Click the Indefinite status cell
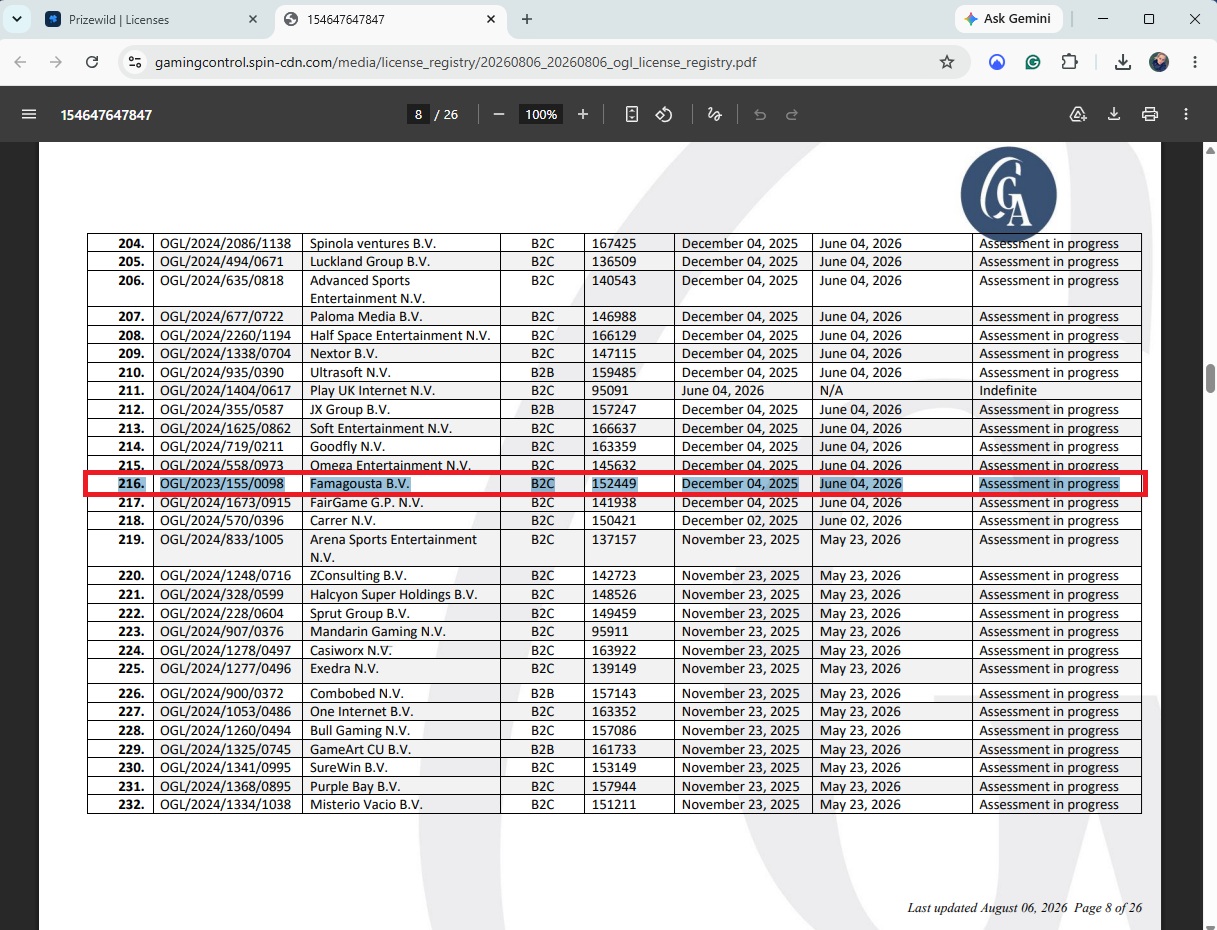This screenshot has height=930, width=1217. pos(1056,390)
